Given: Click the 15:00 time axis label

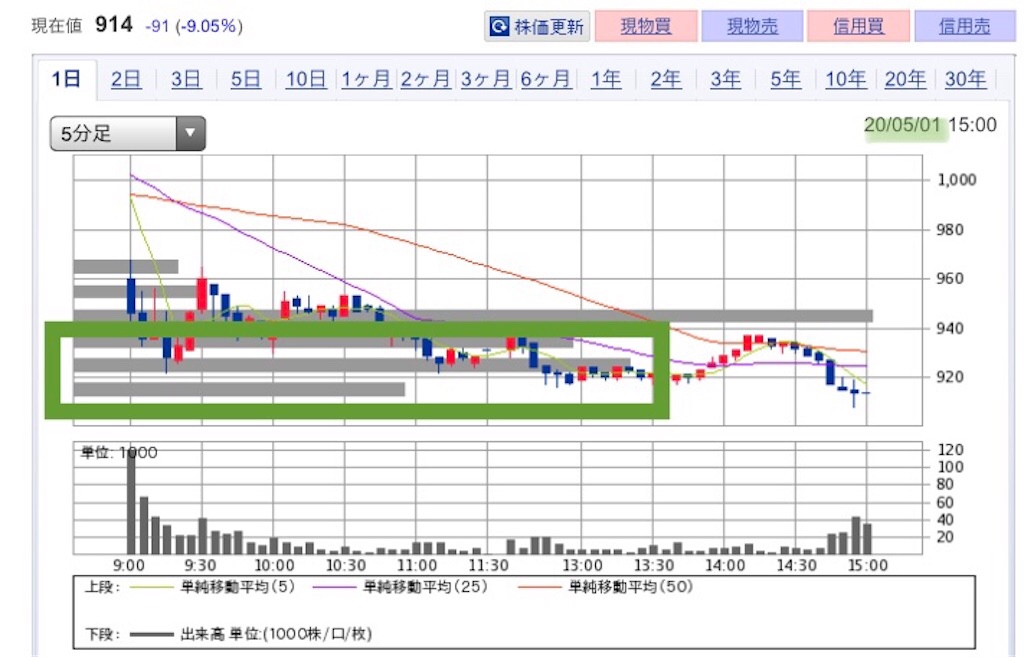Looking at the screenshot, I should click(867, 565).
